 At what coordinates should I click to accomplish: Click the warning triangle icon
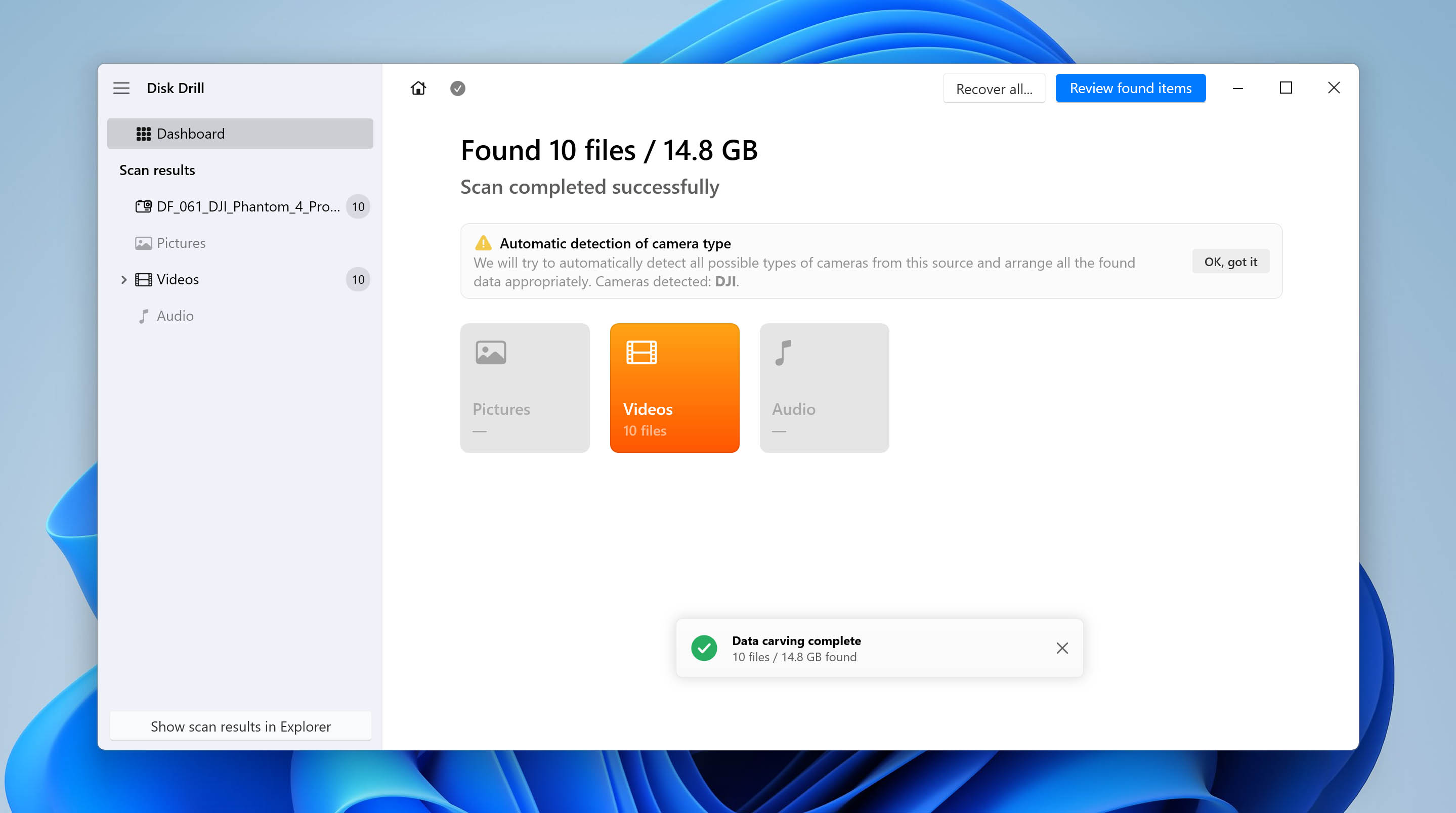(x=483, y=243)
